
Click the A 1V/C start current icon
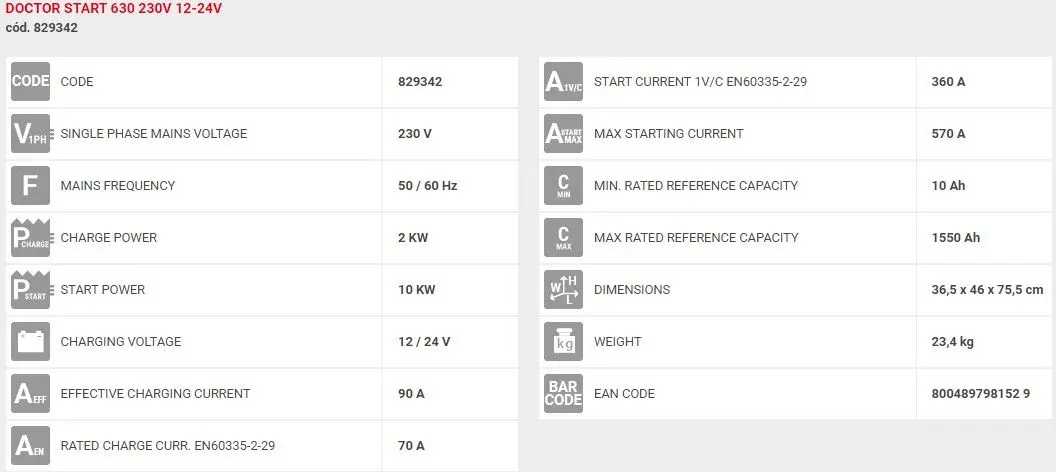coord(564,81)
